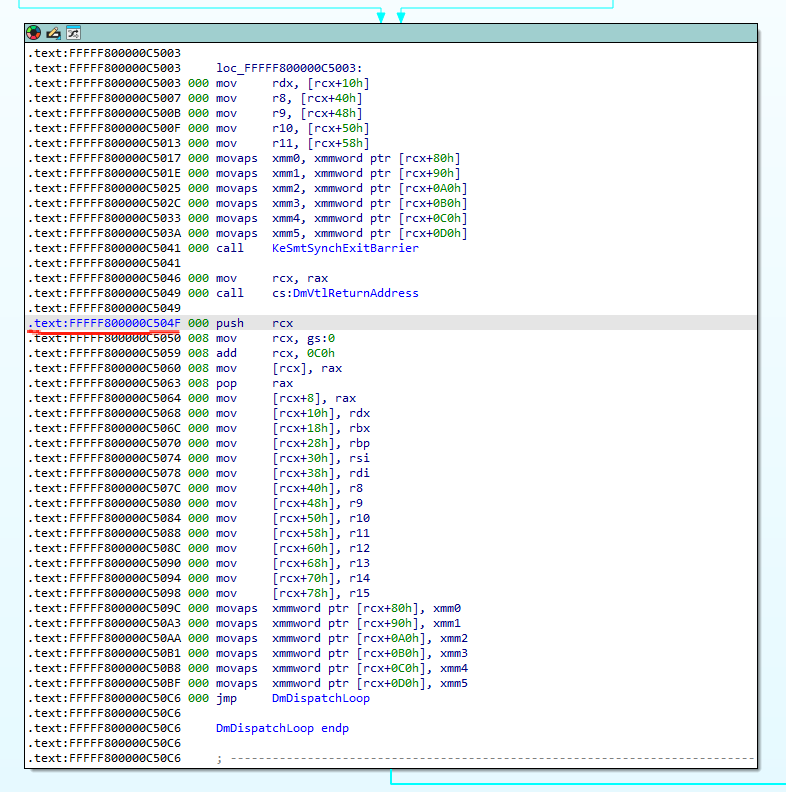Click the DmDispatchLoop endp line
Screen dimensions: 786x792
282,728
